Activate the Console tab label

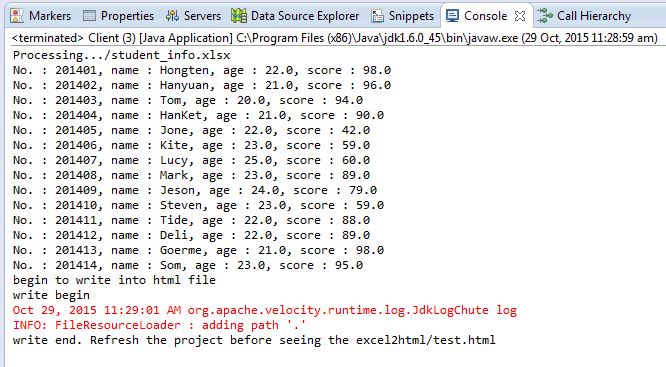click(485, 16)
